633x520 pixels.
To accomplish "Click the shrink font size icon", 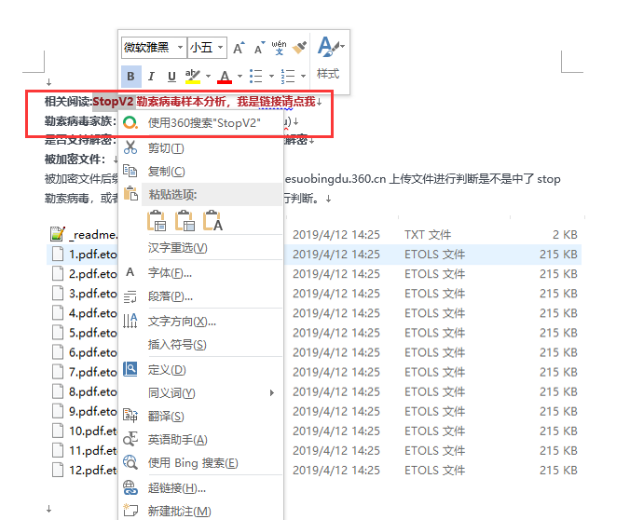I will click(x=259, y=48).
